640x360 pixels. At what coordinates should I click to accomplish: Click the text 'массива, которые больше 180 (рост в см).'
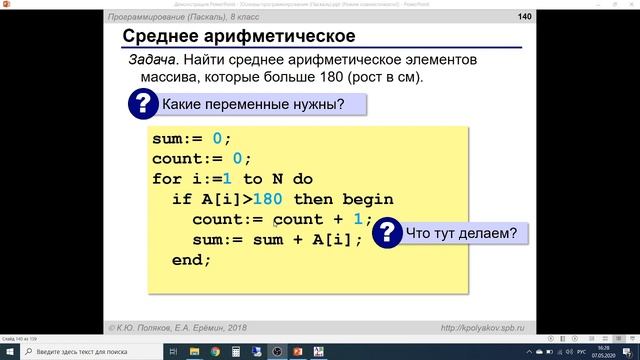tap(282, 77)
